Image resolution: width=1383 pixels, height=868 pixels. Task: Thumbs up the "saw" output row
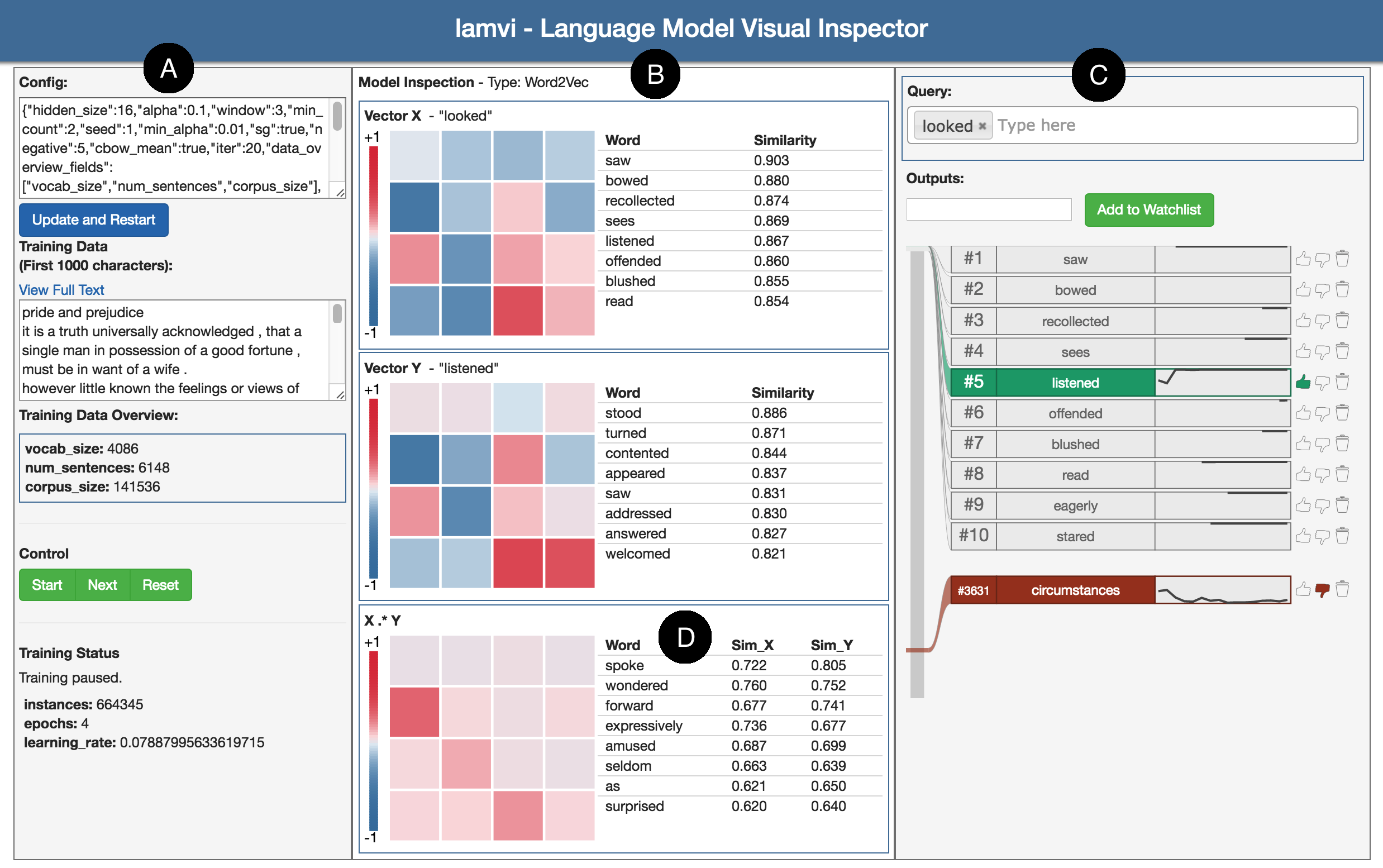click(x=1303, y=259)
